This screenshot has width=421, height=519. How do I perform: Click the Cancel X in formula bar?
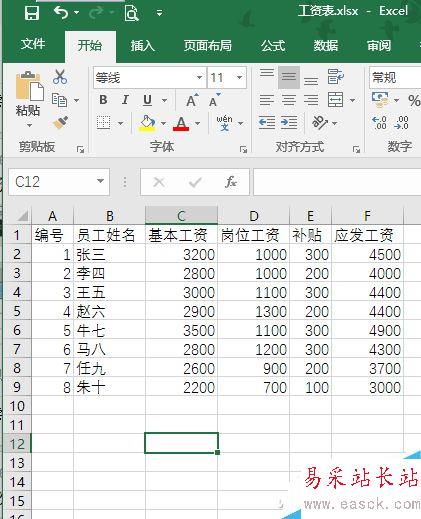click(159, 182)
